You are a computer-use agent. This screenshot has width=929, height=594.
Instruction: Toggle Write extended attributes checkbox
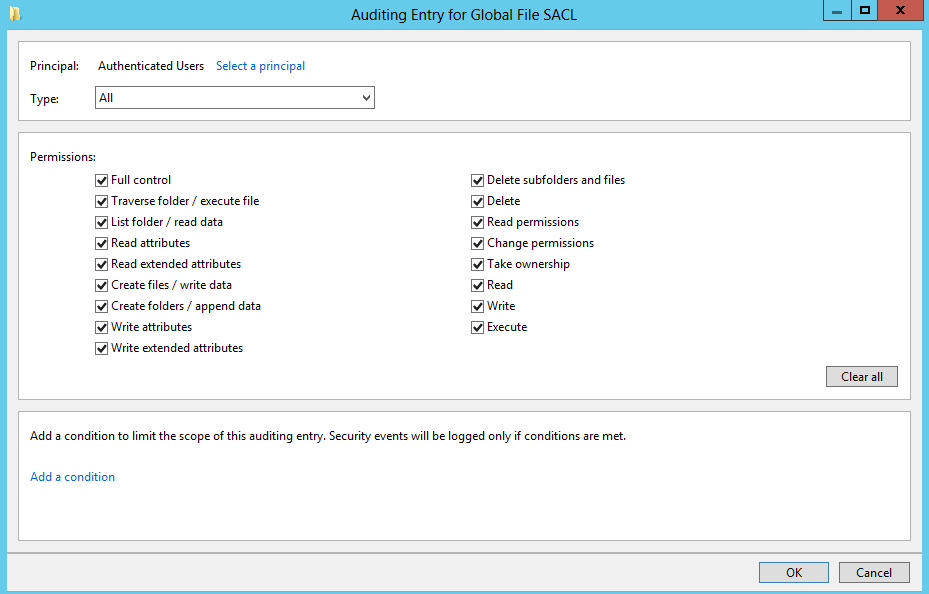(x=101, y=348)
